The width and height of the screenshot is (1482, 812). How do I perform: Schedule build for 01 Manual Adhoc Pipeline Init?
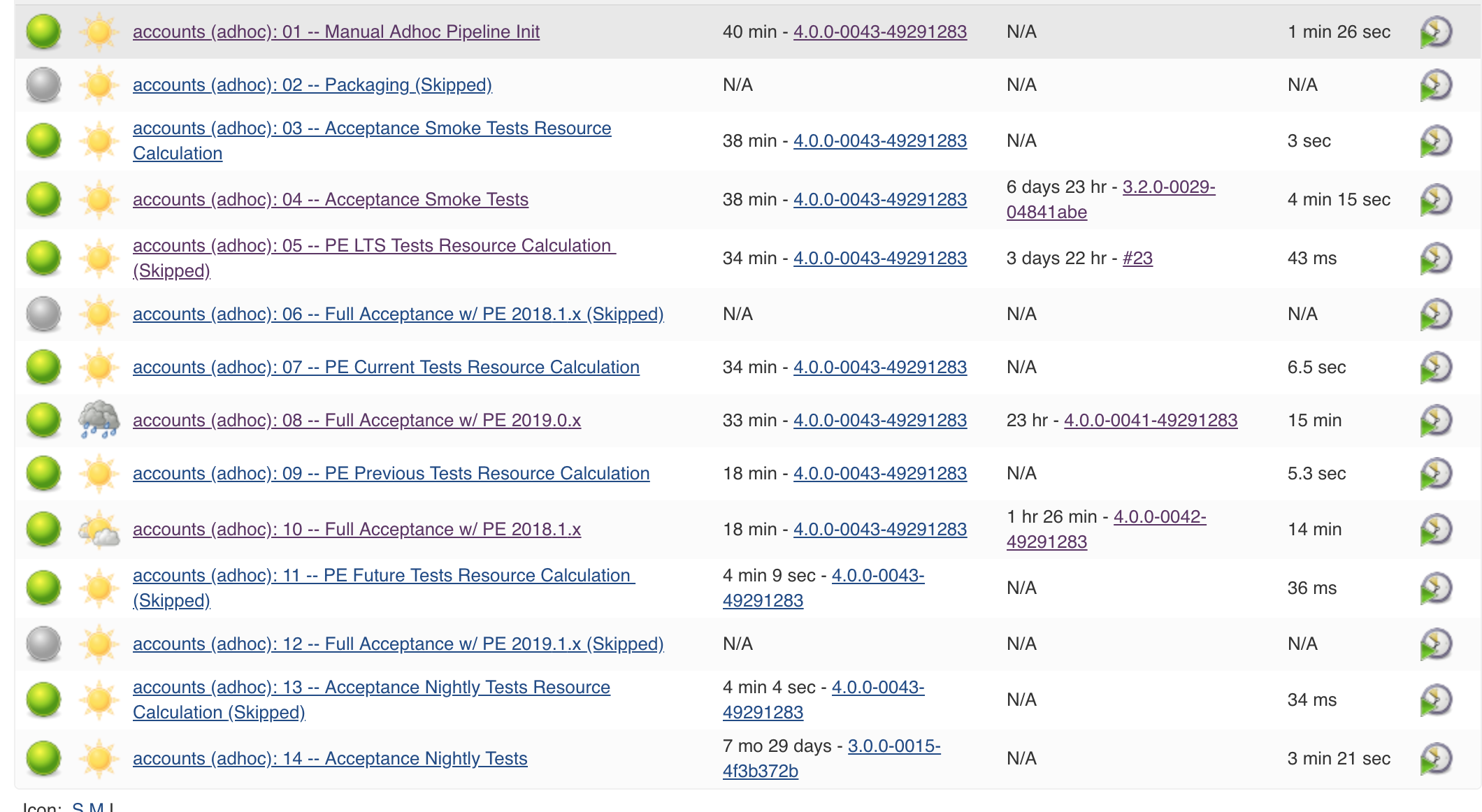[x=1436, y=32]
